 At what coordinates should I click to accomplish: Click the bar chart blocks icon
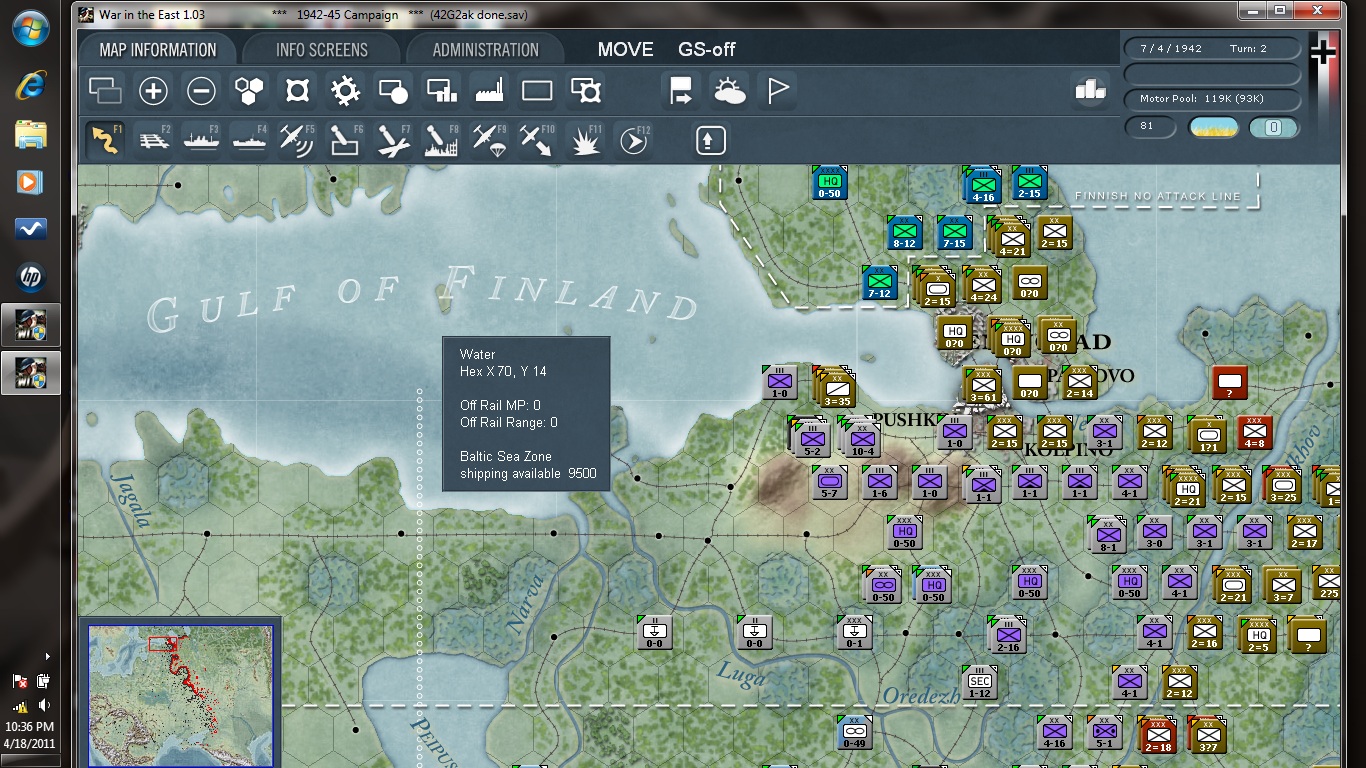pos(1091,90)
